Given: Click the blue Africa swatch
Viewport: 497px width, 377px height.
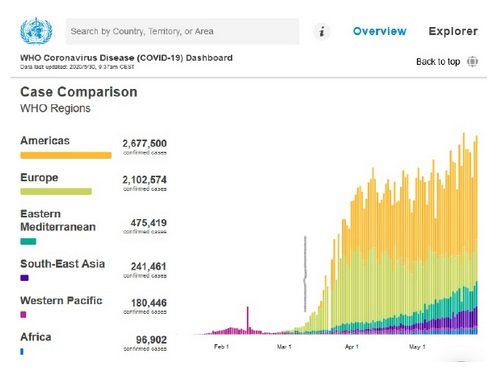Looking at the screenshot, I should 22,351.
